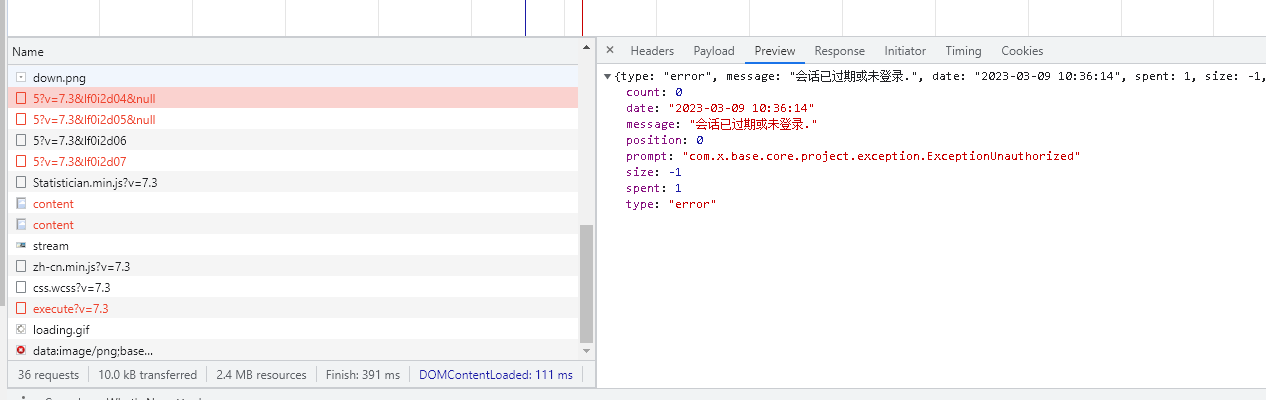This screenshot has width=1266, height=400.
Task: Click the expanded message property line
Action: click(x=722, y=124)
